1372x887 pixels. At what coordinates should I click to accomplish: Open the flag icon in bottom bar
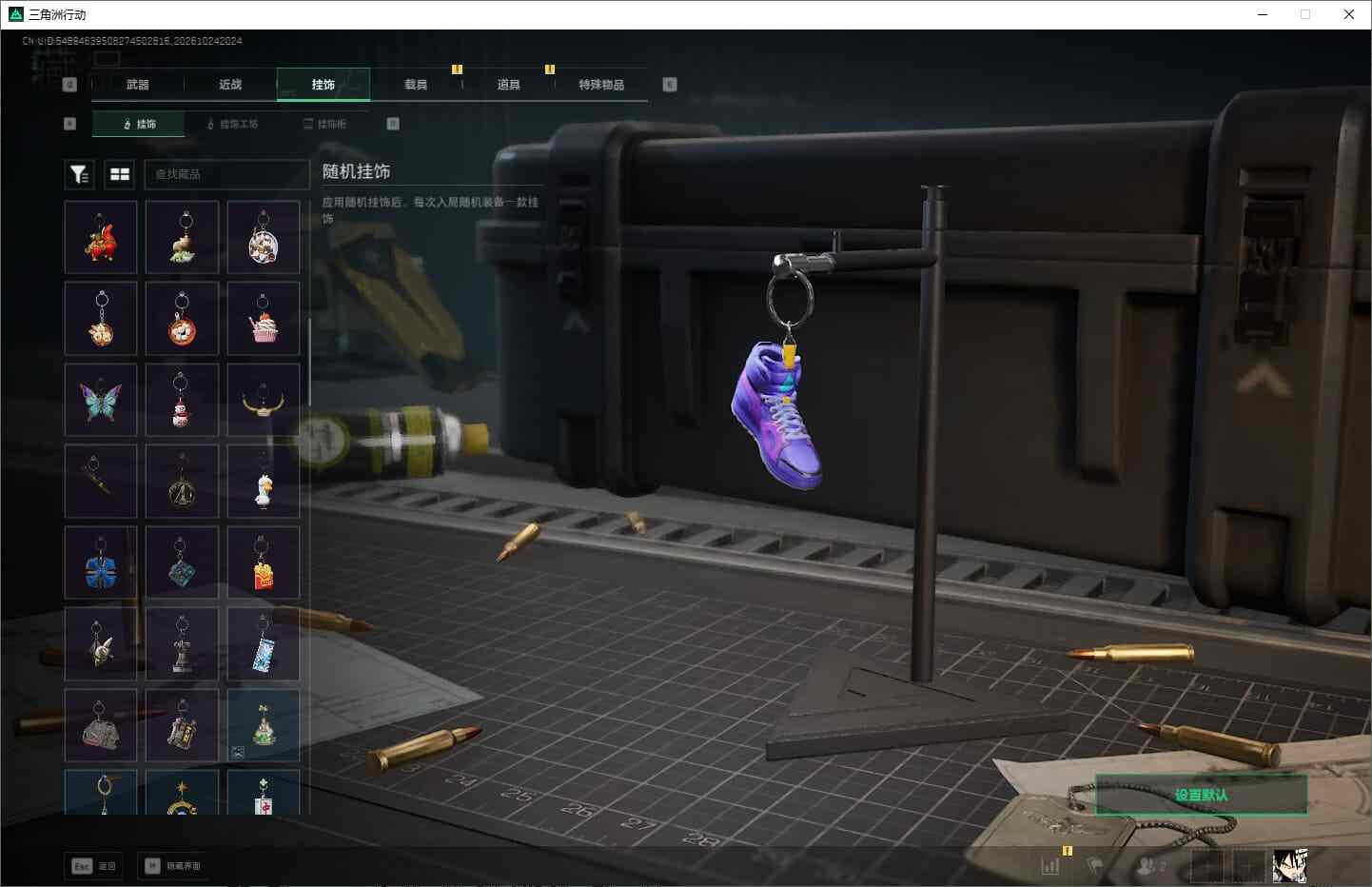coord(1095,866)
